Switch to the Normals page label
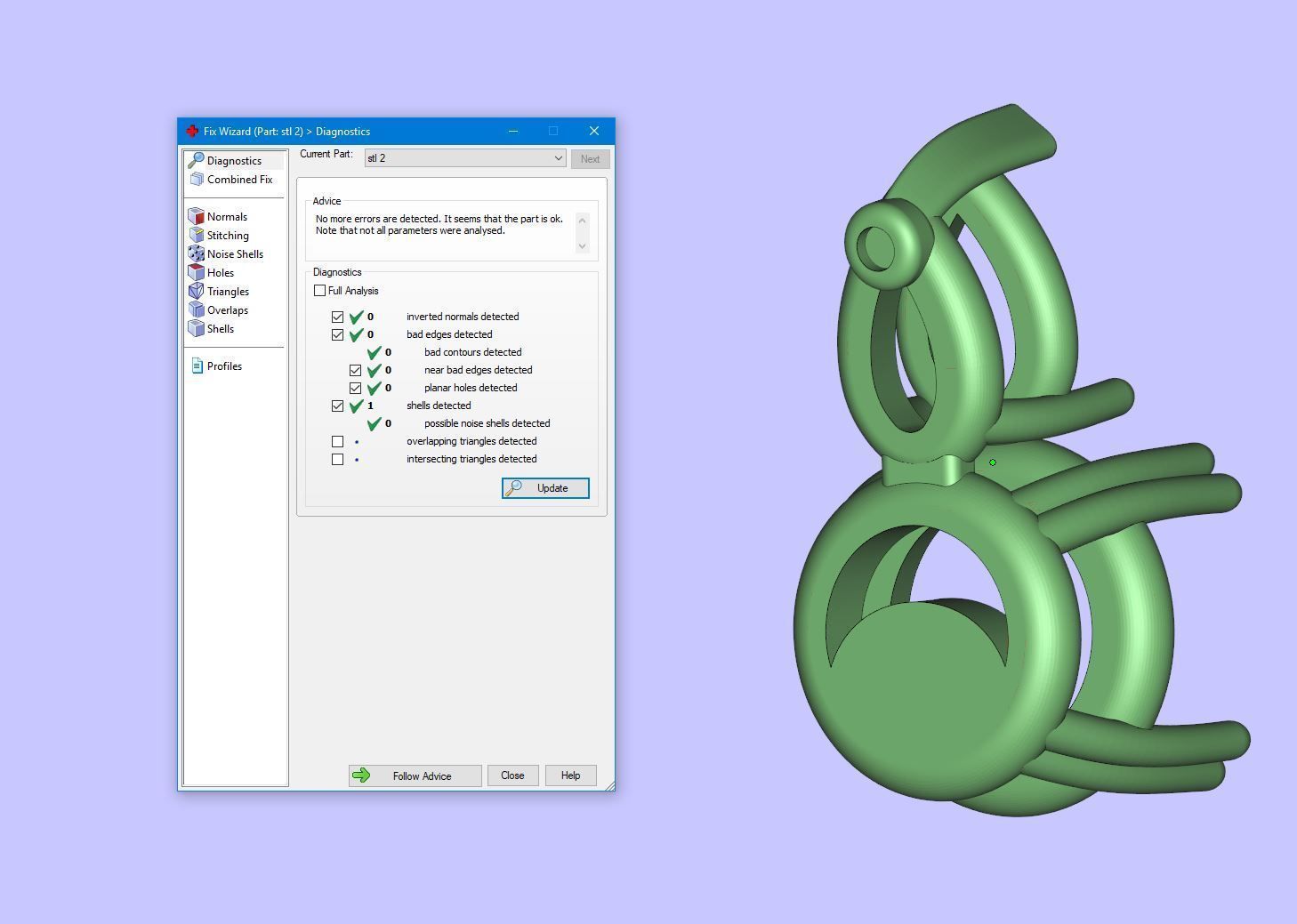This screenshot has width=1297, height=924. point(227,217)
